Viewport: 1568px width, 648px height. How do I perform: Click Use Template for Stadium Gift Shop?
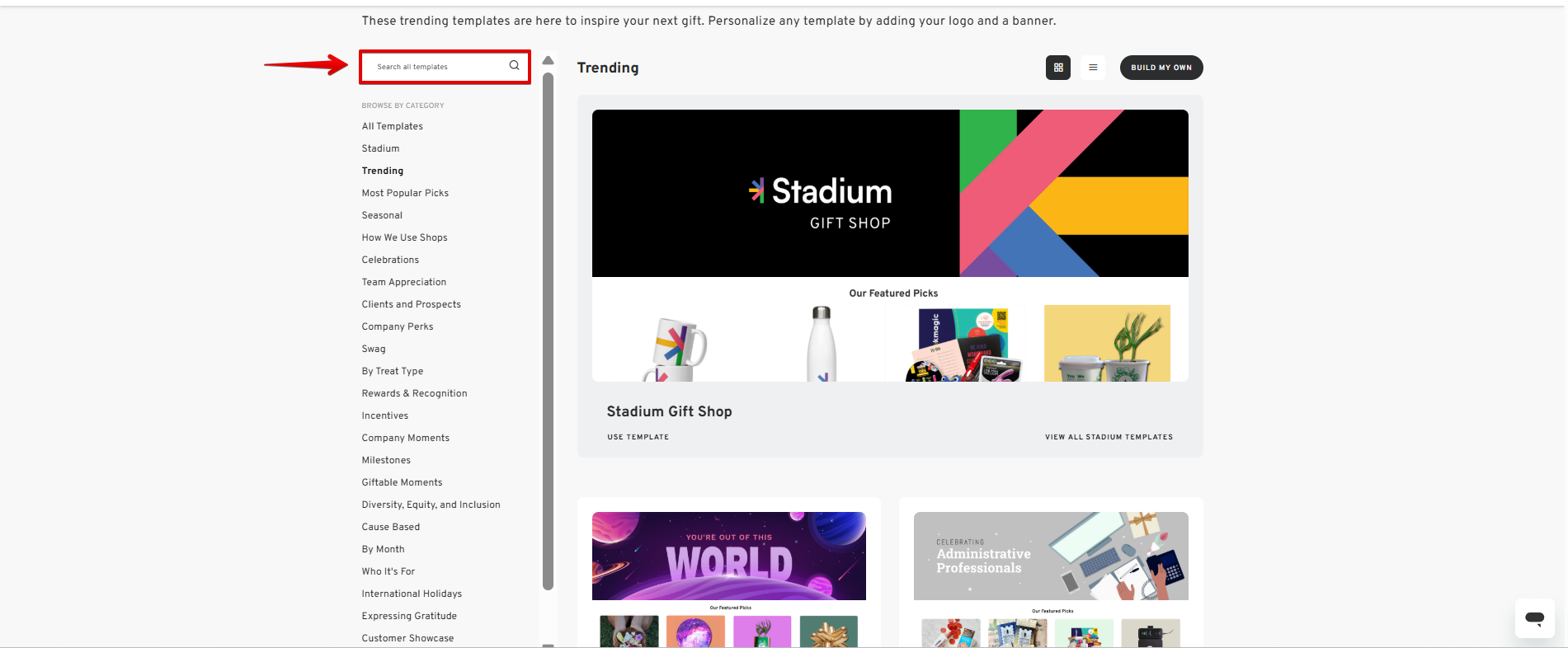pyautogui.click(x=638, y=437)
